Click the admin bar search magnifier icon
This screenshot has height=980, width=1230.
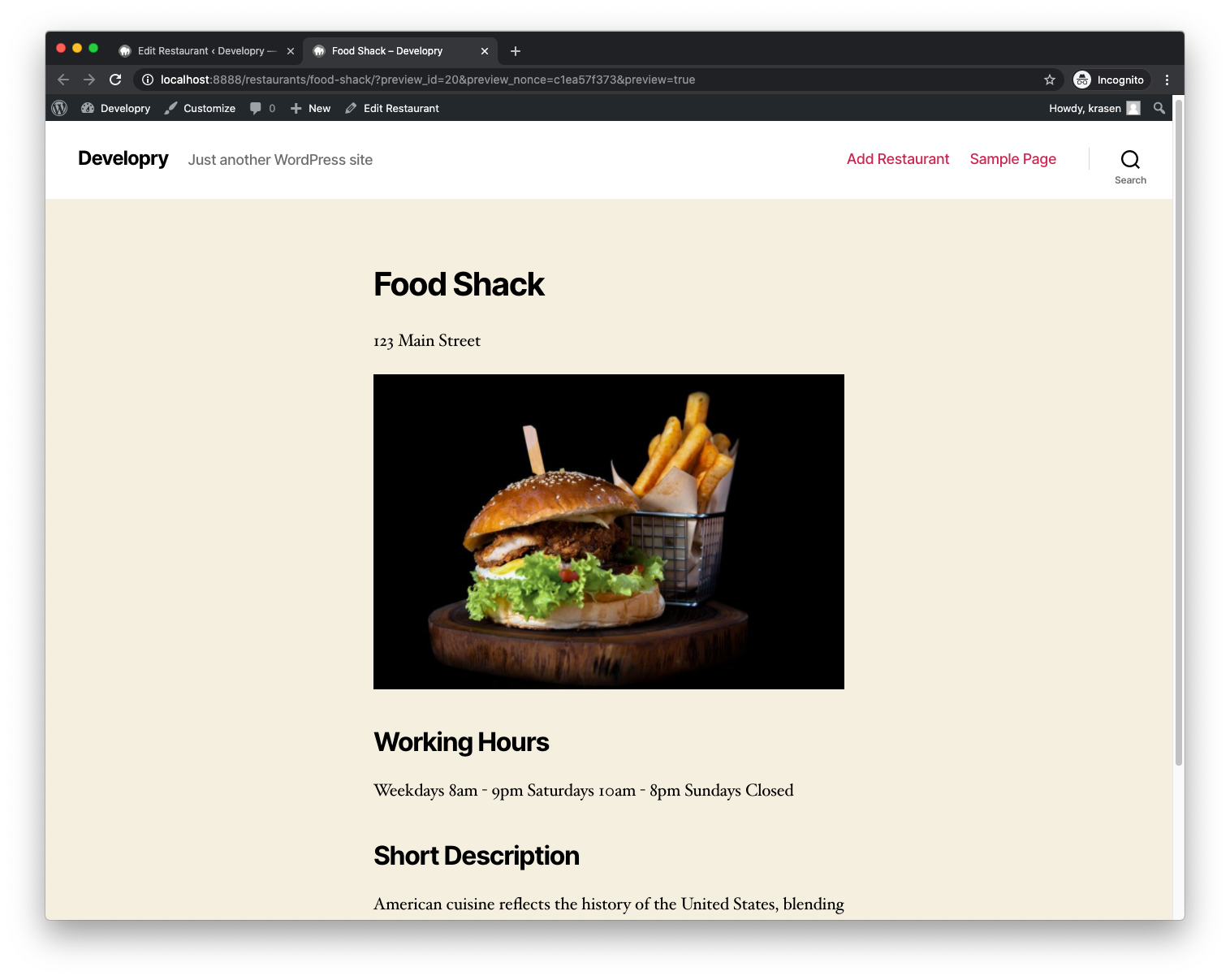click(x=1159, y=108)
